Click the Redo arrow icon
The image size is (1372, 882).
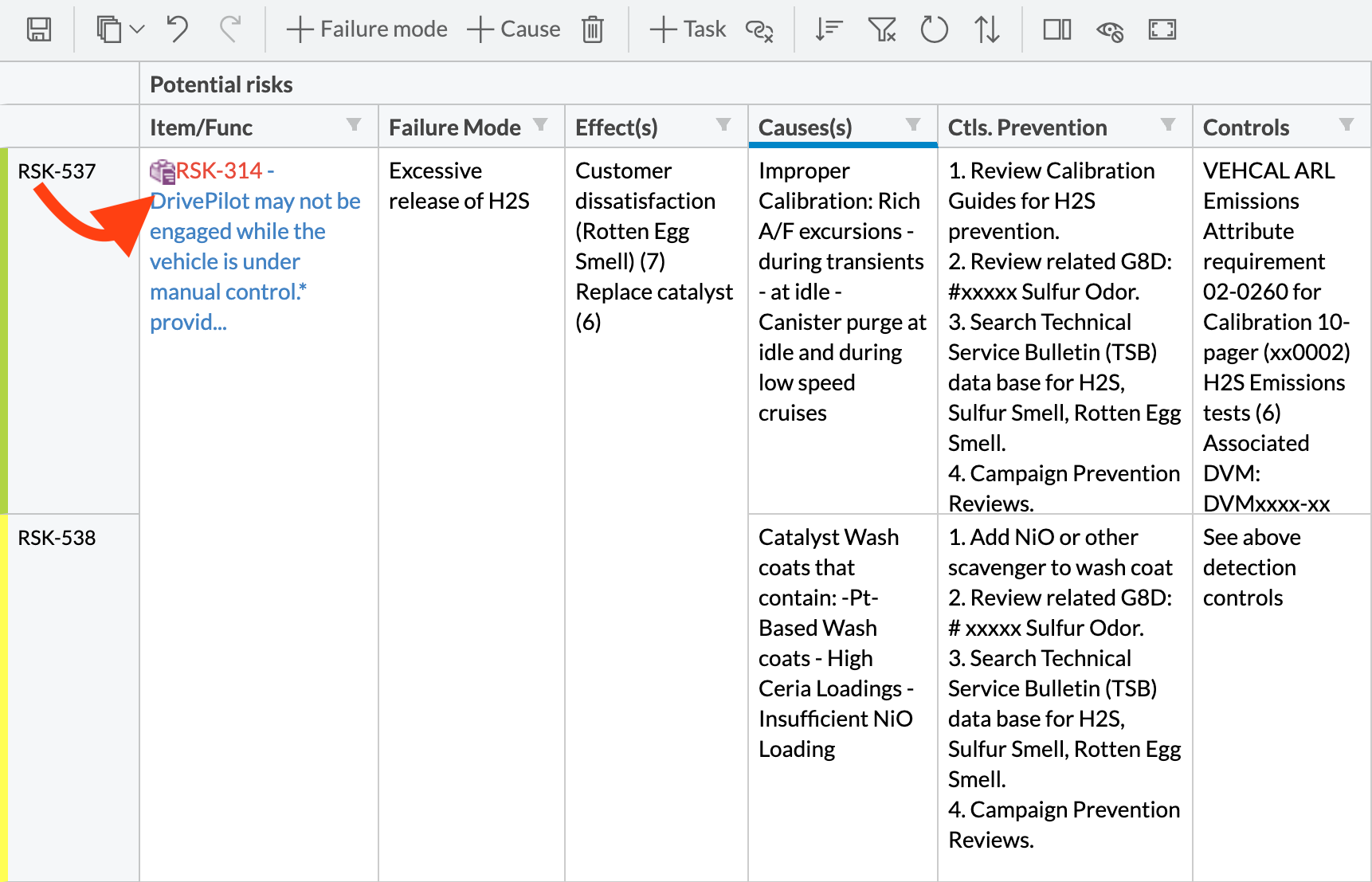(x=230, y=29)
